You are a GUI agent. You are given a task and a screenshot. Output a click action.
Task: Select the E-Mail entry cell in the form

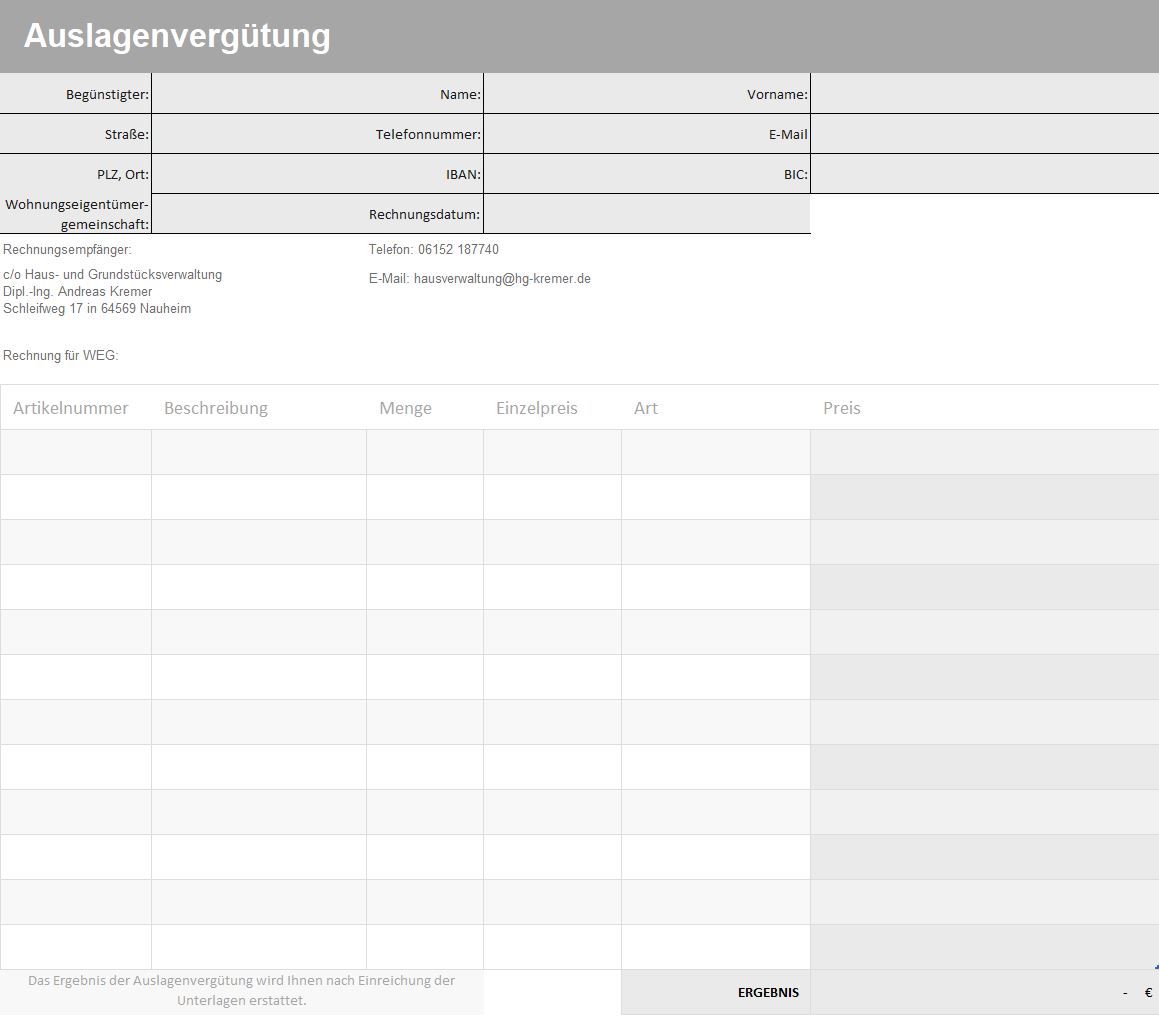point(984,134)
